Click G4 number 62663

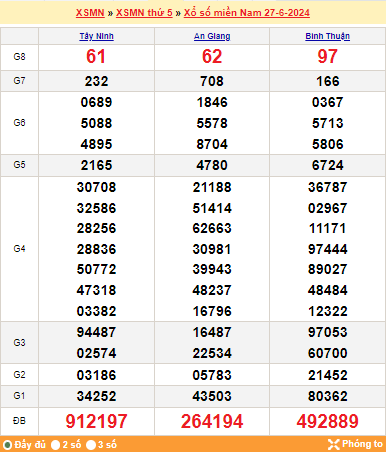pyautogui.click(x=212, y=228)
